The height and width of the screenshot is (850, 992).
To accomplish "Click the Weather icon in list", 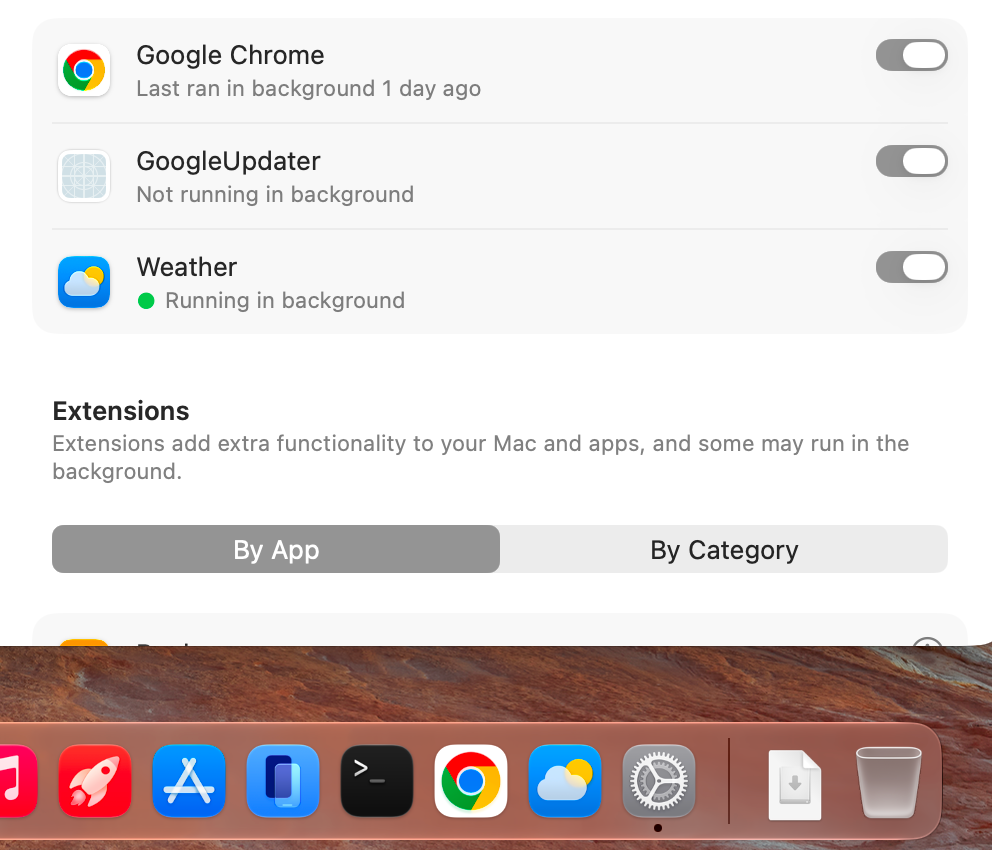I will point(84,281).
